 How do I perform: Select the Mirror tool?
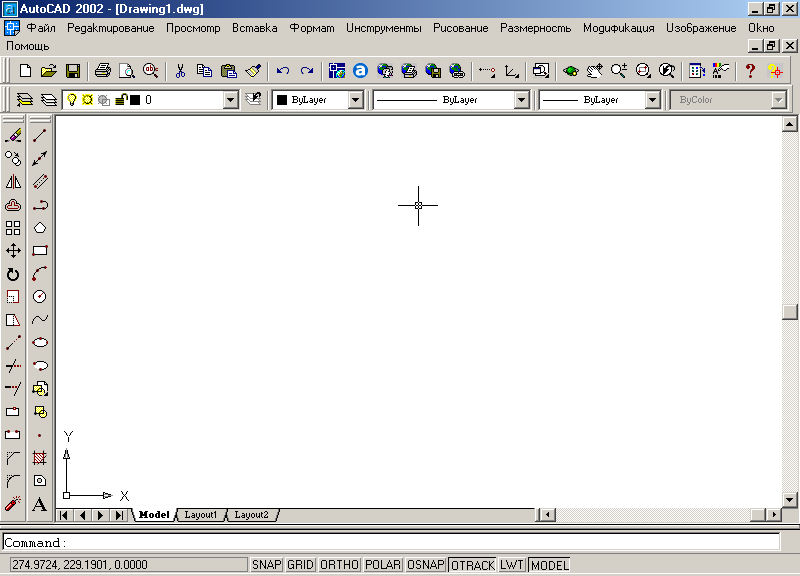[13, 182]
